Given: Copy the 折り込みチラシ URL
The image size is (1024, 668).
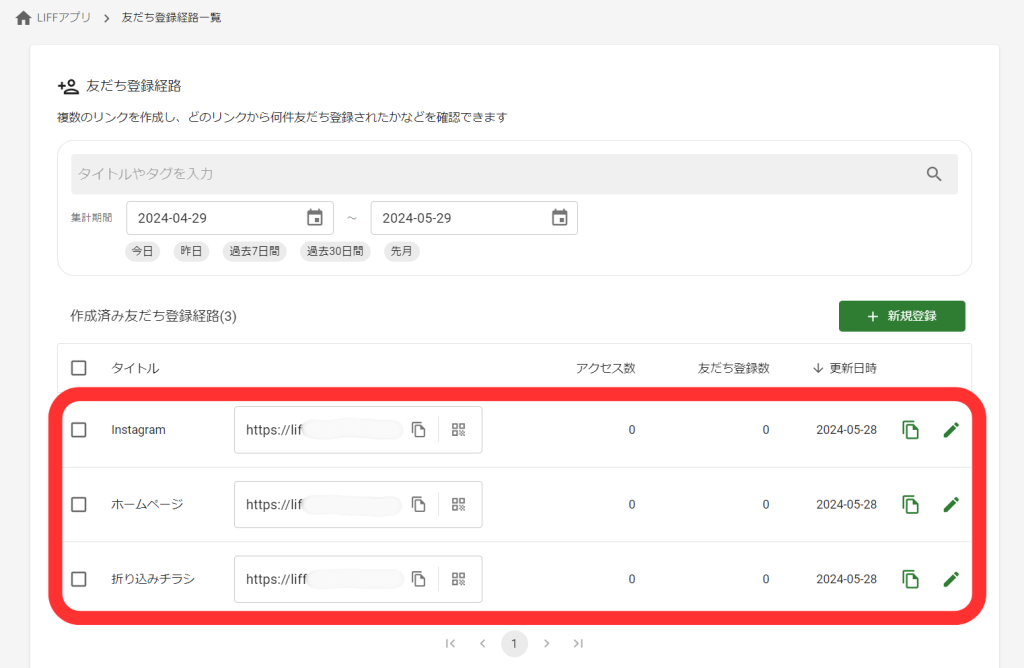Looking at the screenshot, I should coord(418,579).
